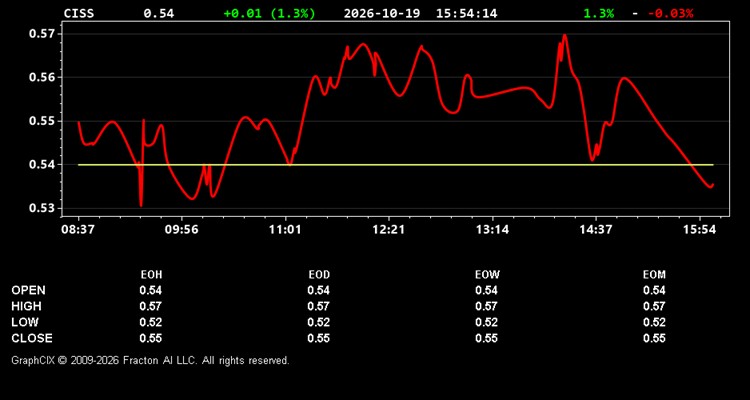Click the GraphCIX copyright notice
Viewport: 750px width, 400px height.
click(x=150, y=360)
